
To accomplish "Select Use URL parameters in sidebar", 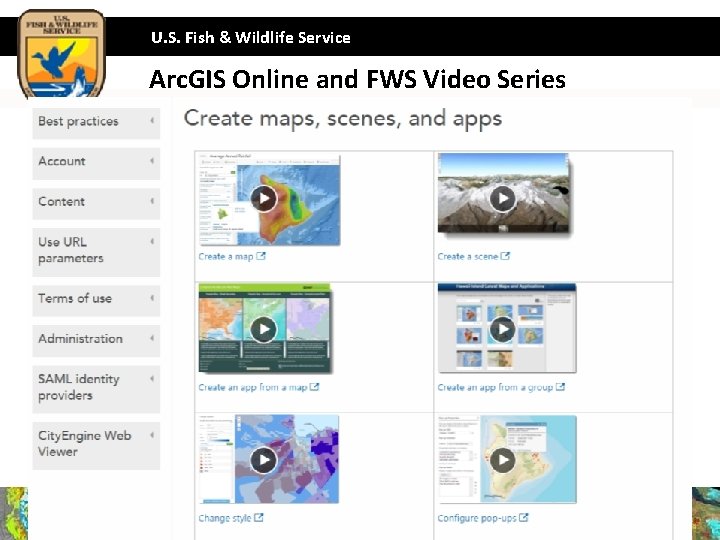I will coord(96,252).
